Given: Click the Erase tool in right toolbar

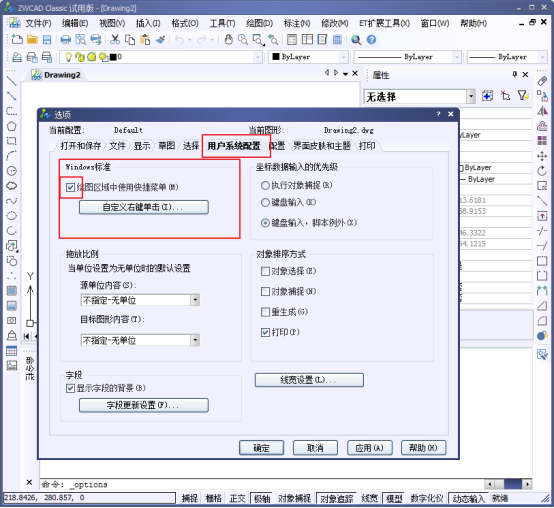Looking at the screenshot, I should pos(542,81).
